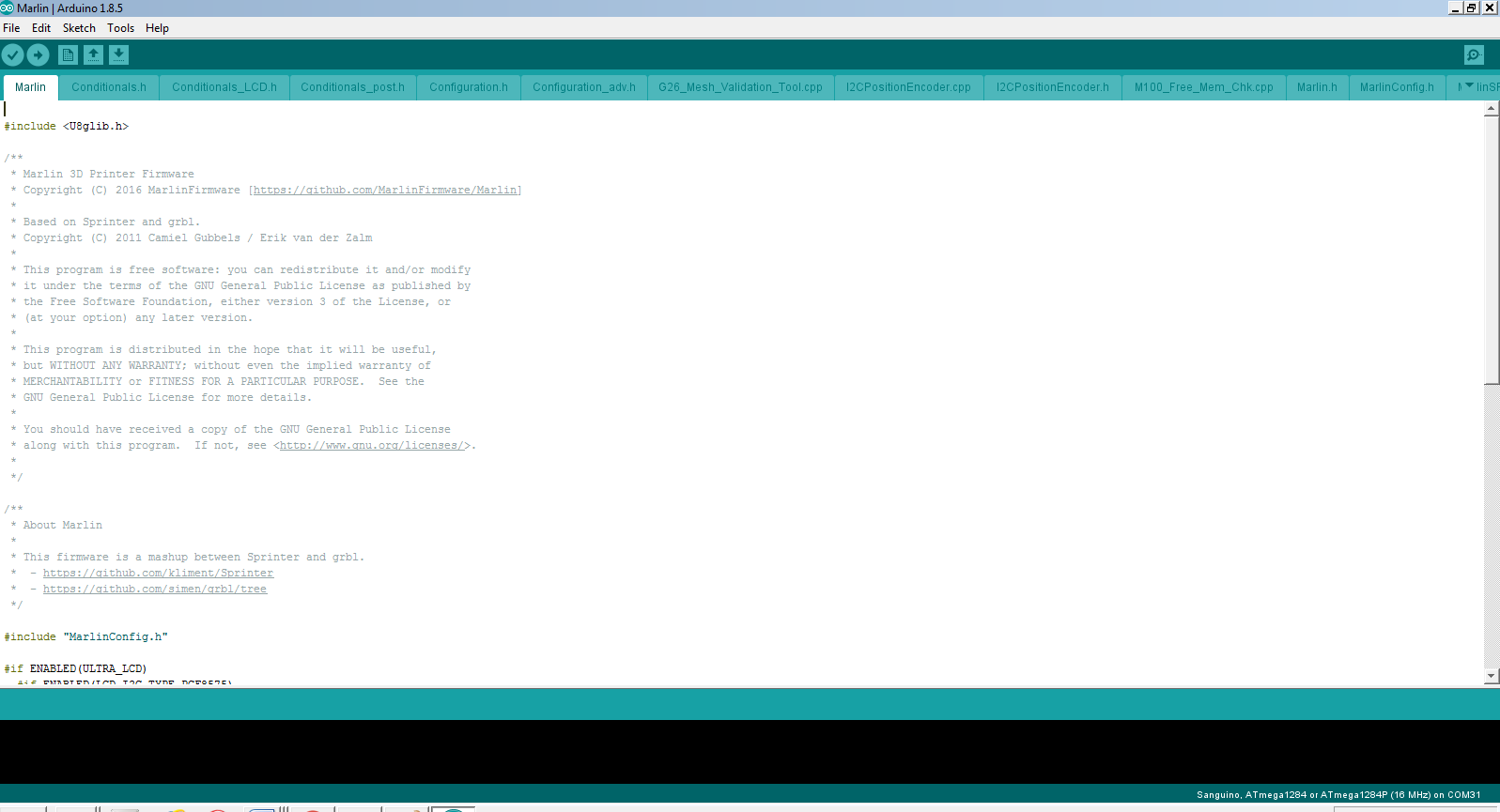
Task: Open an existing sketch with up-arrow icon
Action: coord(94,55)
